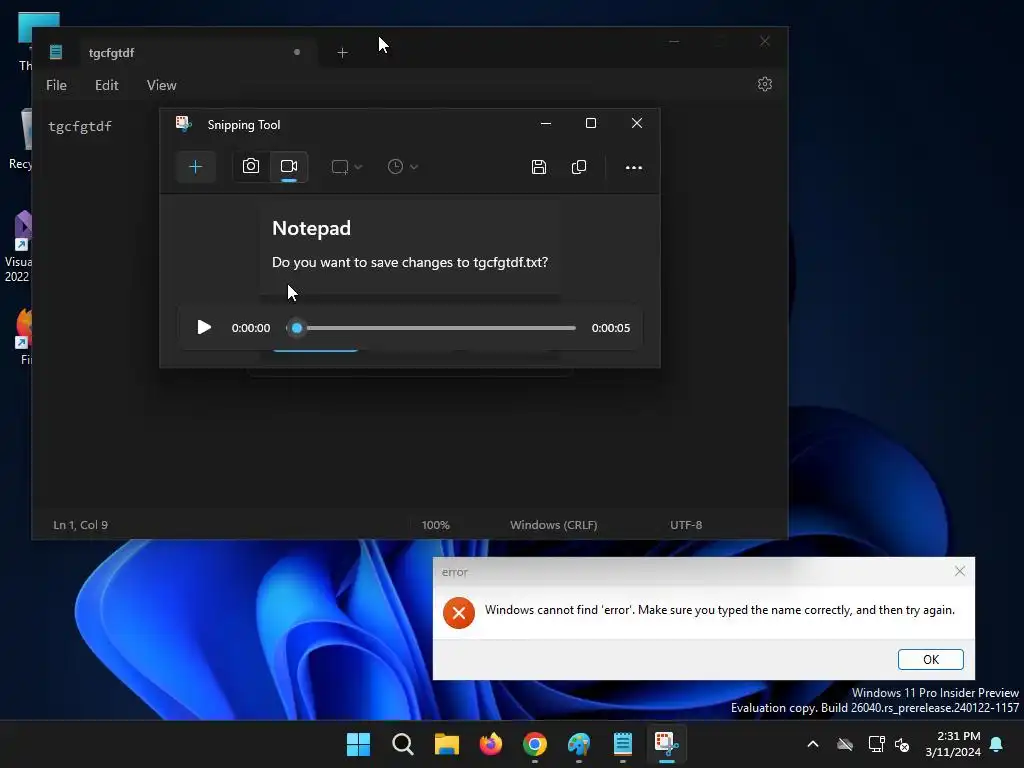Open Firefox from the taskbar
This screenshot has height=768, width=1024.
pyautogui.click(x=490, y=744)
